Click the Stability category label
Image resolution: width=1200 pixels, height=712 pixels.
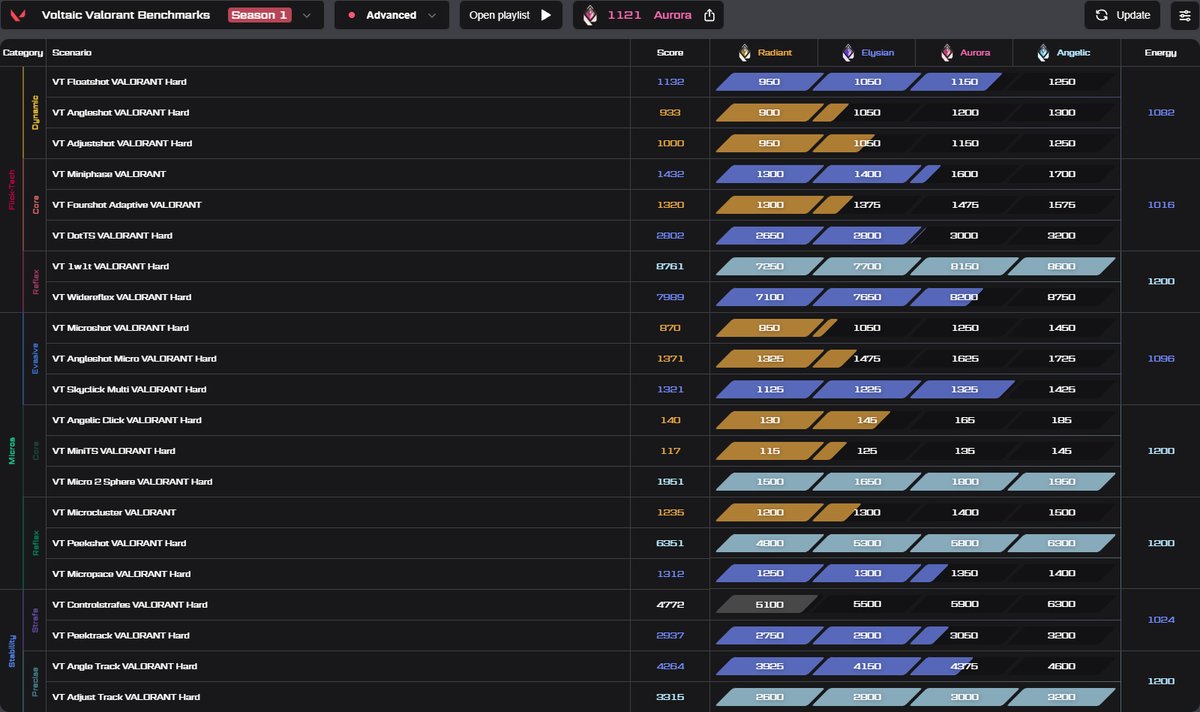click(12, 651)
